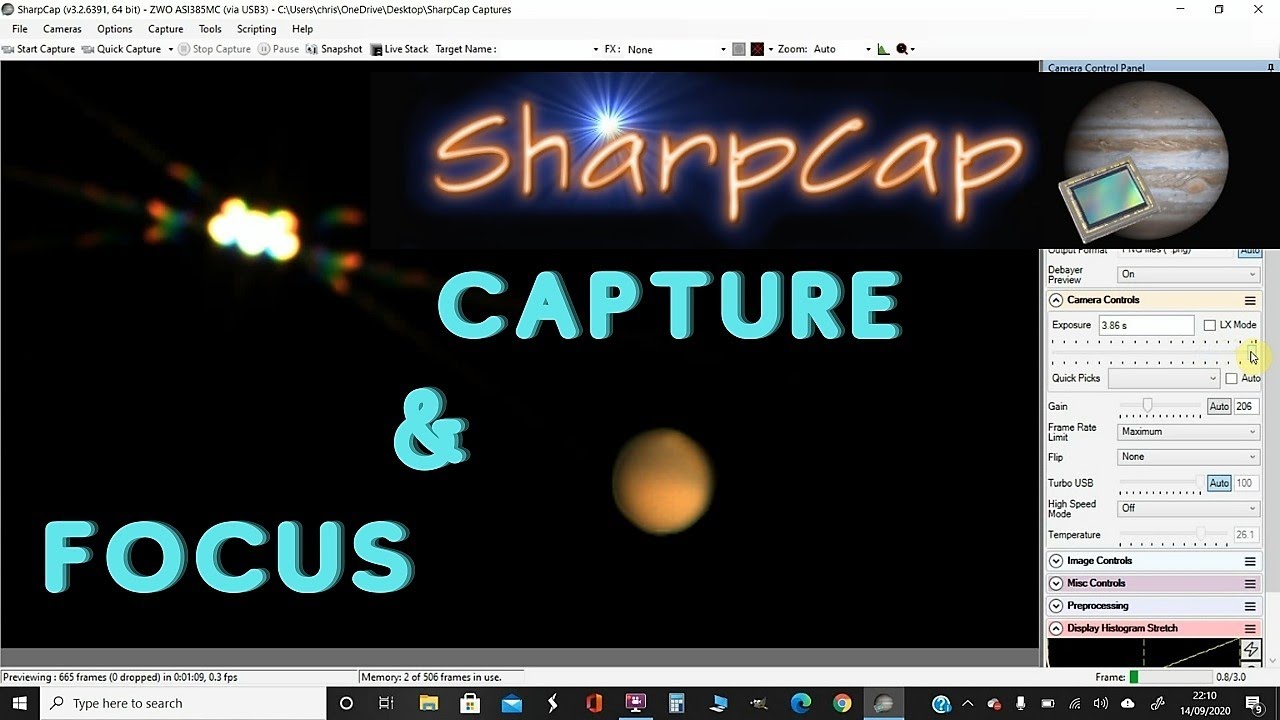
Task: Toggle the Gain Auto button
Action: coord(1219,407)
